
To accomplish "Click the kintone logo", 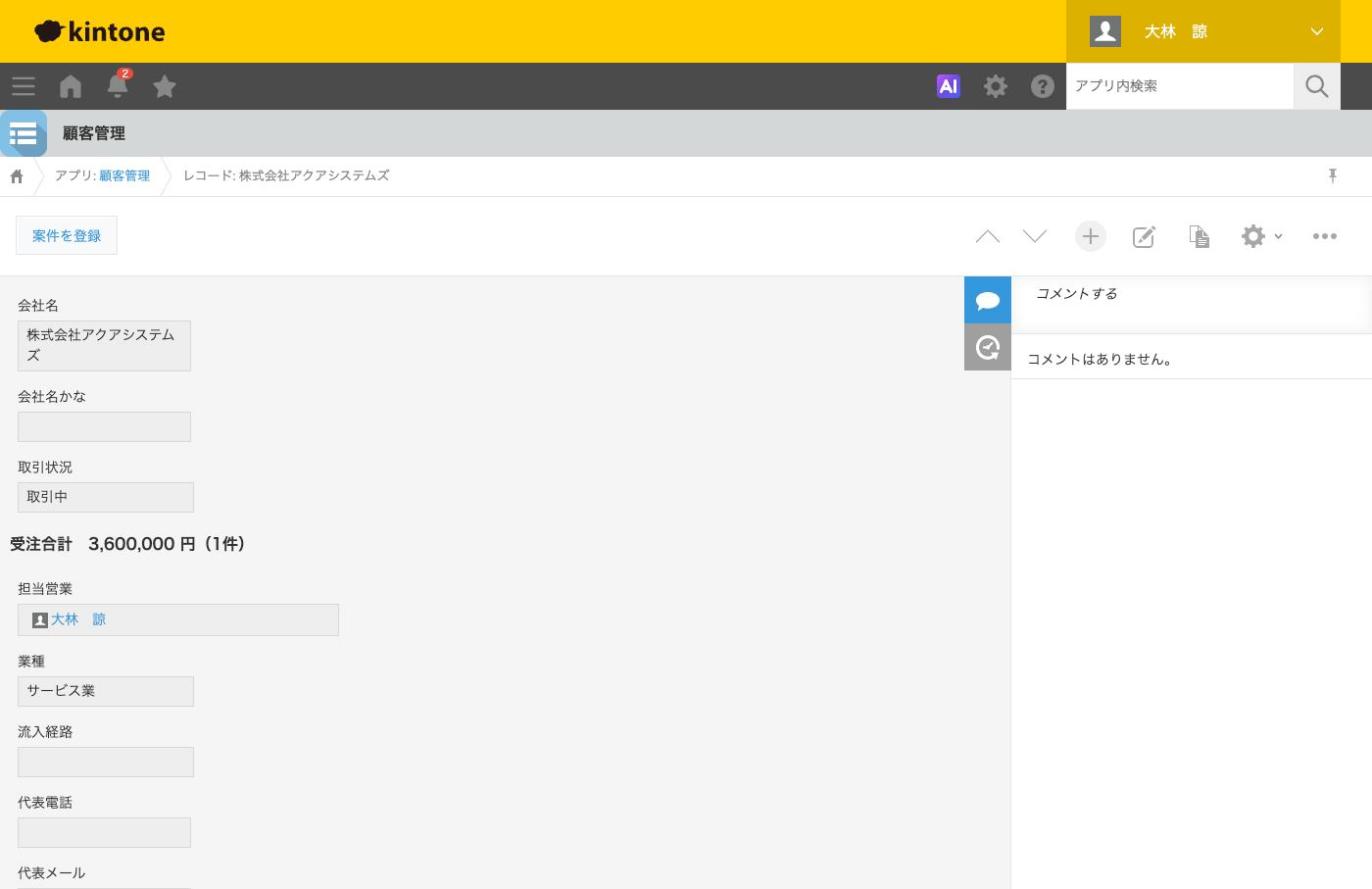I will click(x=99, y=32).
